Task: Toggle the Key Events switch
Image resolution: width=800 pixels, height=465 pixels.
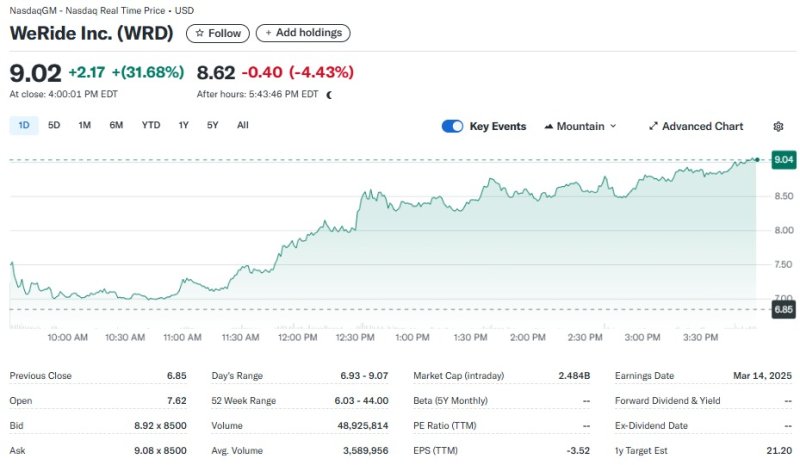Action: pos(452,126)
